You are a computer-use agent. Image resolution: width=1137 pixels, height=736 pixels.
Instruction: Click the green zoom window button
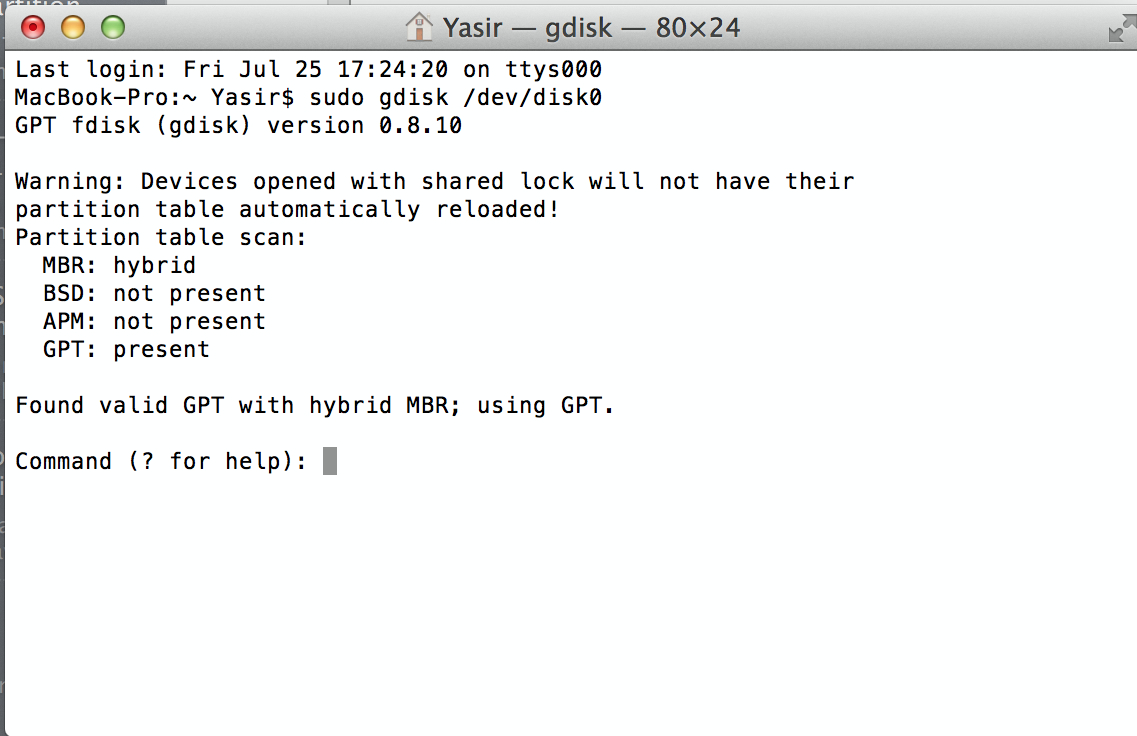(x=113, y=27)
